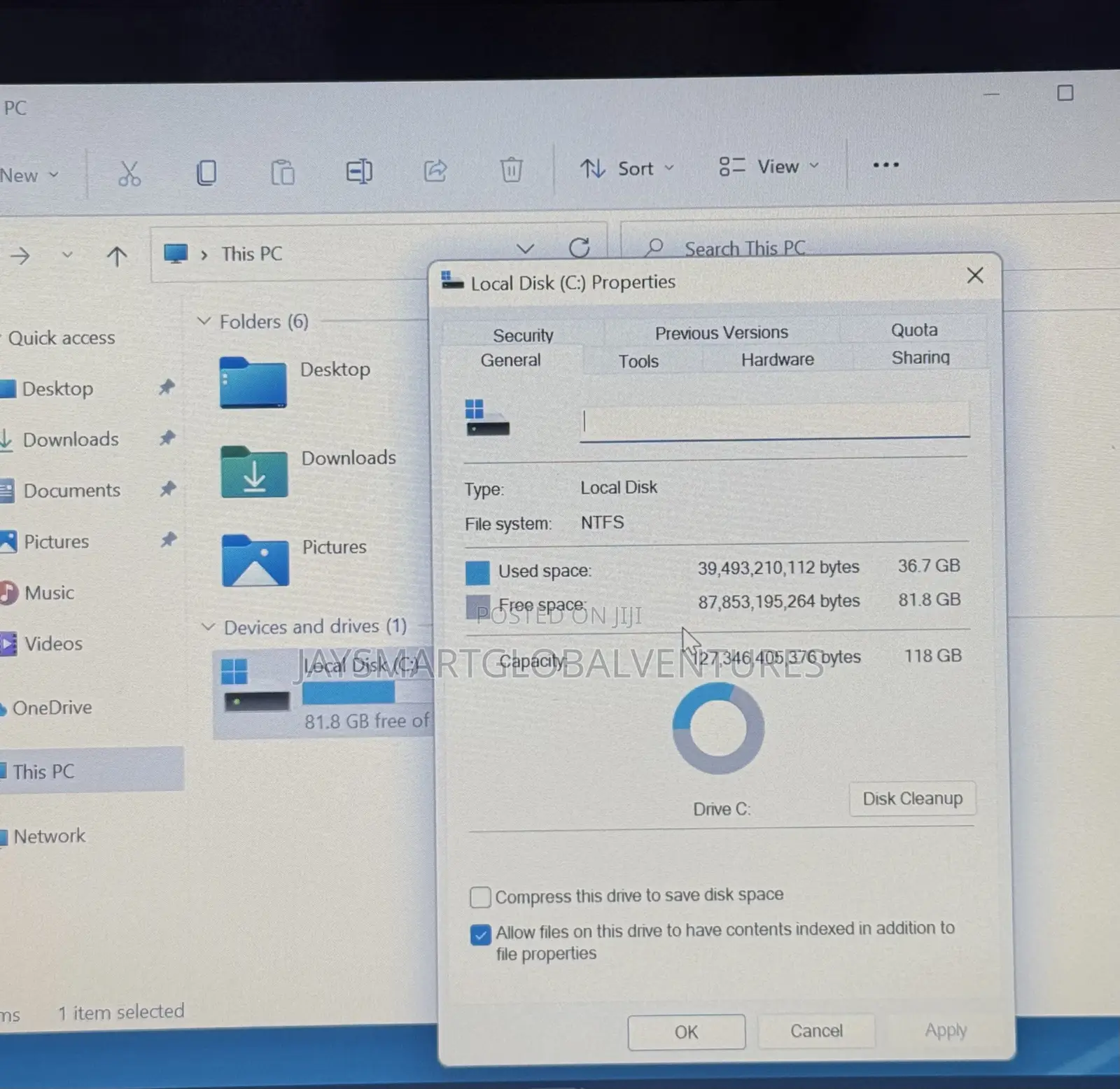The width and height of the screenshot is (1120, 1089).
Task: Go up one folder level arrow
Action: point(117,256)
